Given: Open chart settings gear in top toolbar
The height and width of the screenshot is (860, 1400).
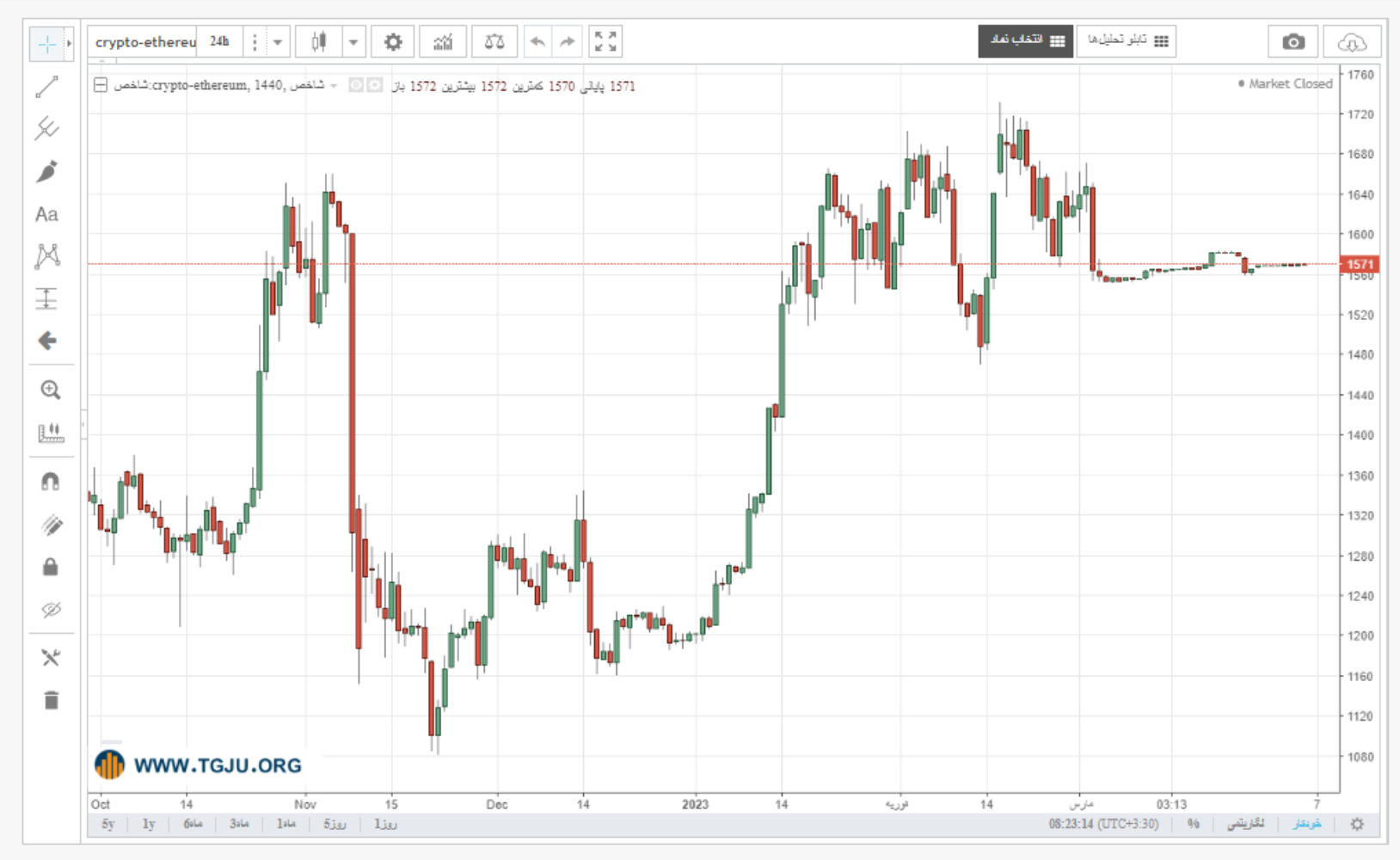Looking at the screenshot, I should (393, 41).
